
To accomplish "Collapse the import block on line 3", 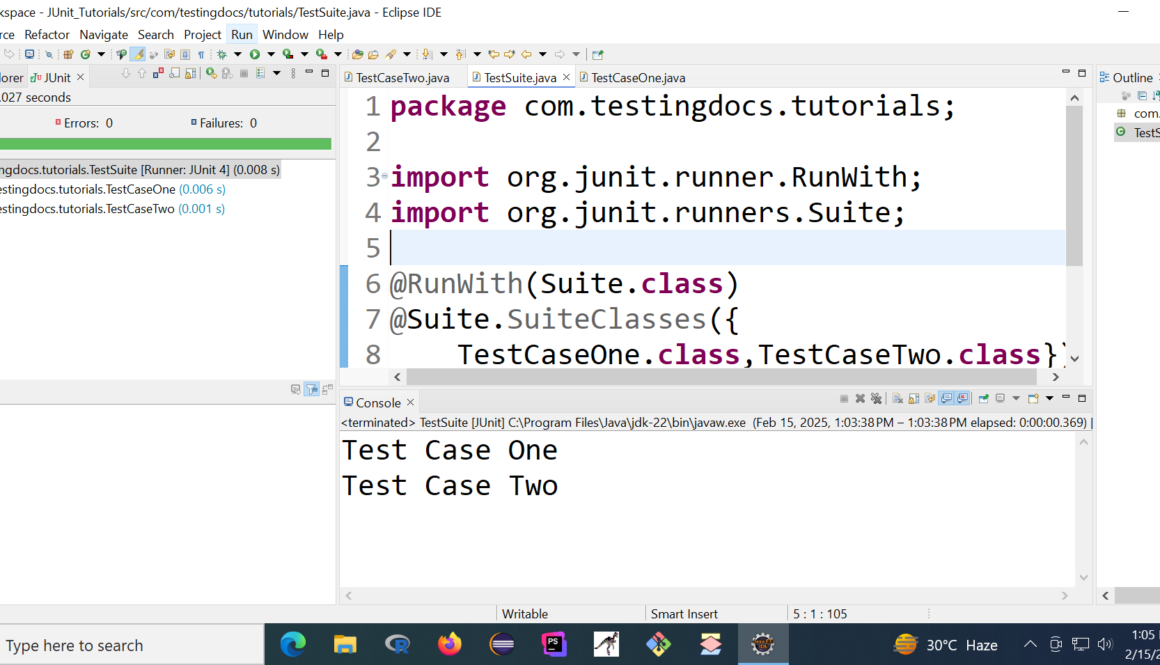I will point(384,177).
